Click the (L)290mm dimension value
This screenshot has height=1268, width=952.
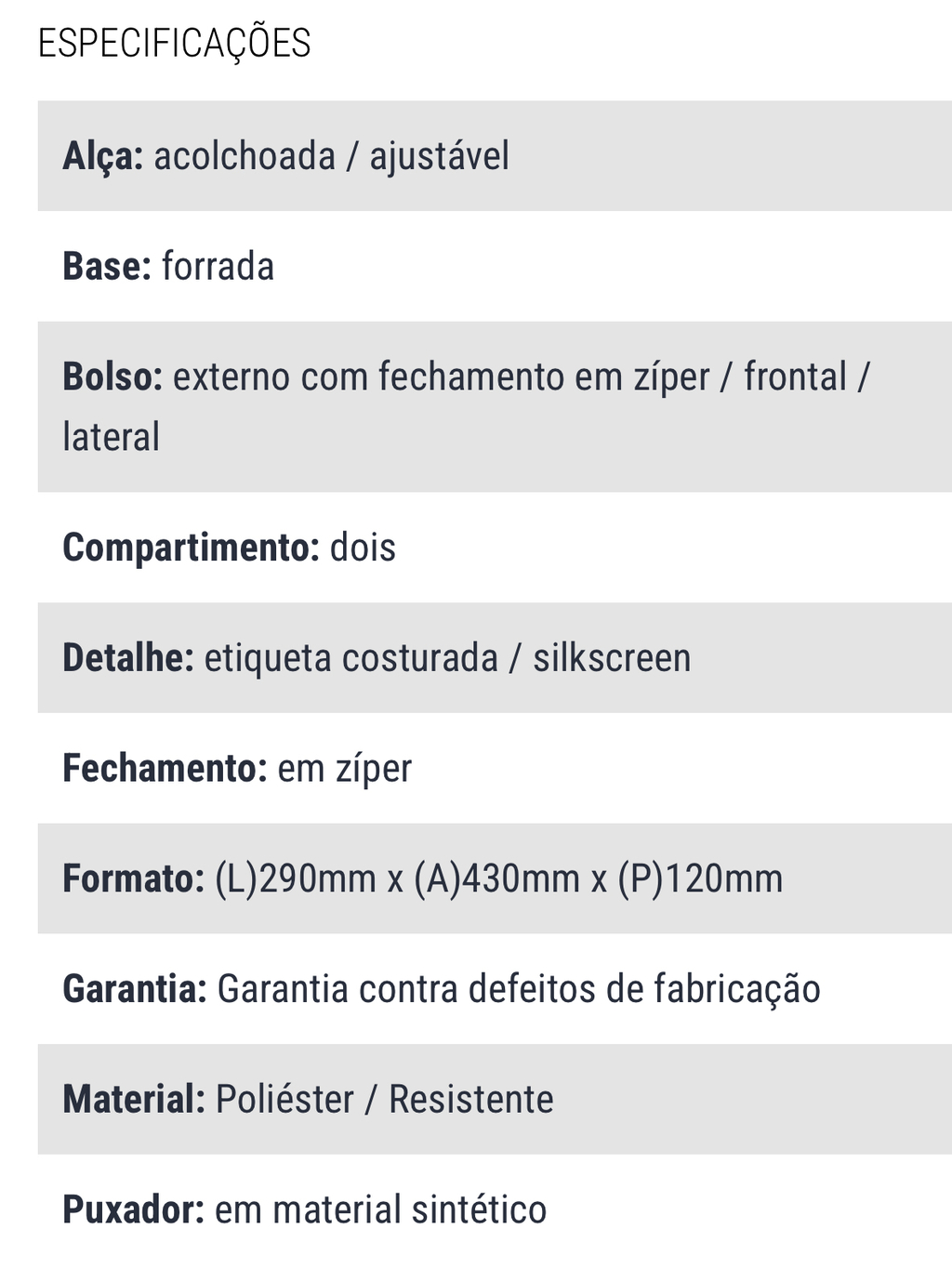point(296,878)
